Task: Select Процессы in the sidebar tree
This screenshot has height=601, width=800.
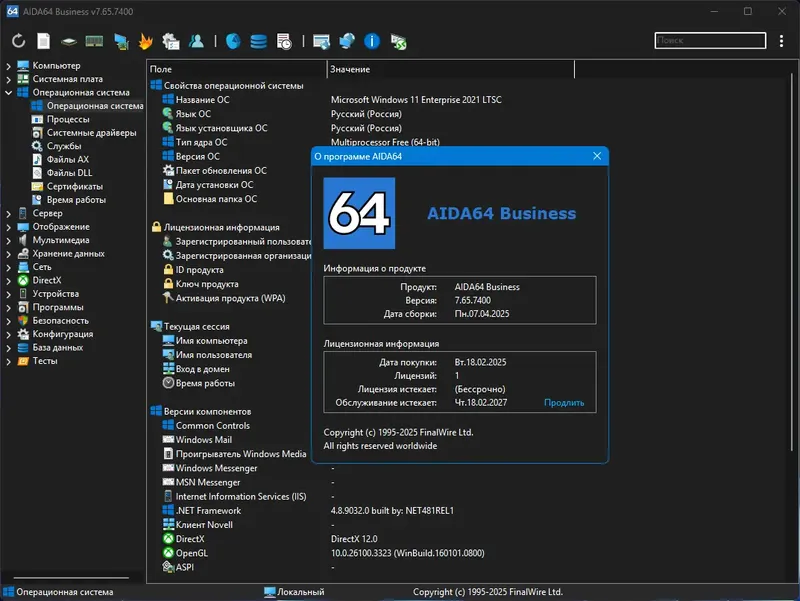Action: (68, 119)
